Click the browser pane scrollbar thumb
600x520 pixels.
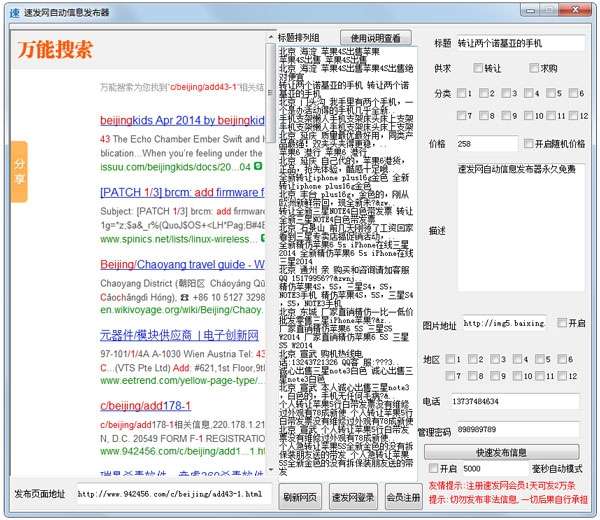pyautogui.click(x=271, y=92)
